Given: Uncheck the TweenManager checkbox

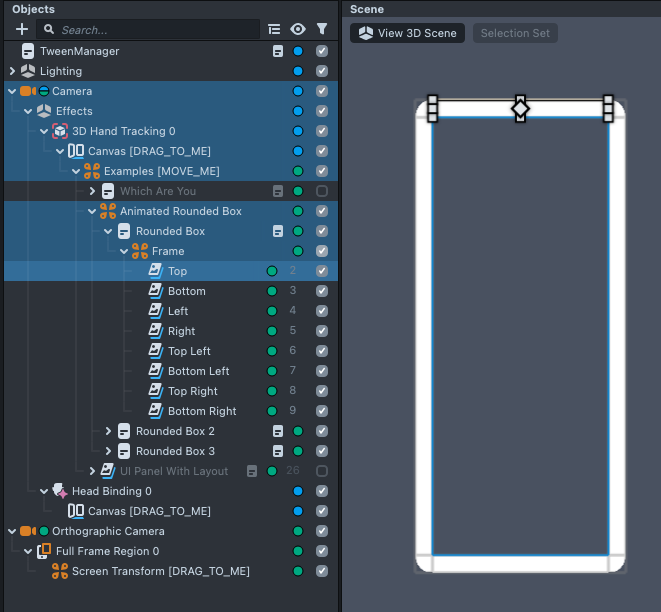Looking at the screenshot, I should tap(322, 51).
